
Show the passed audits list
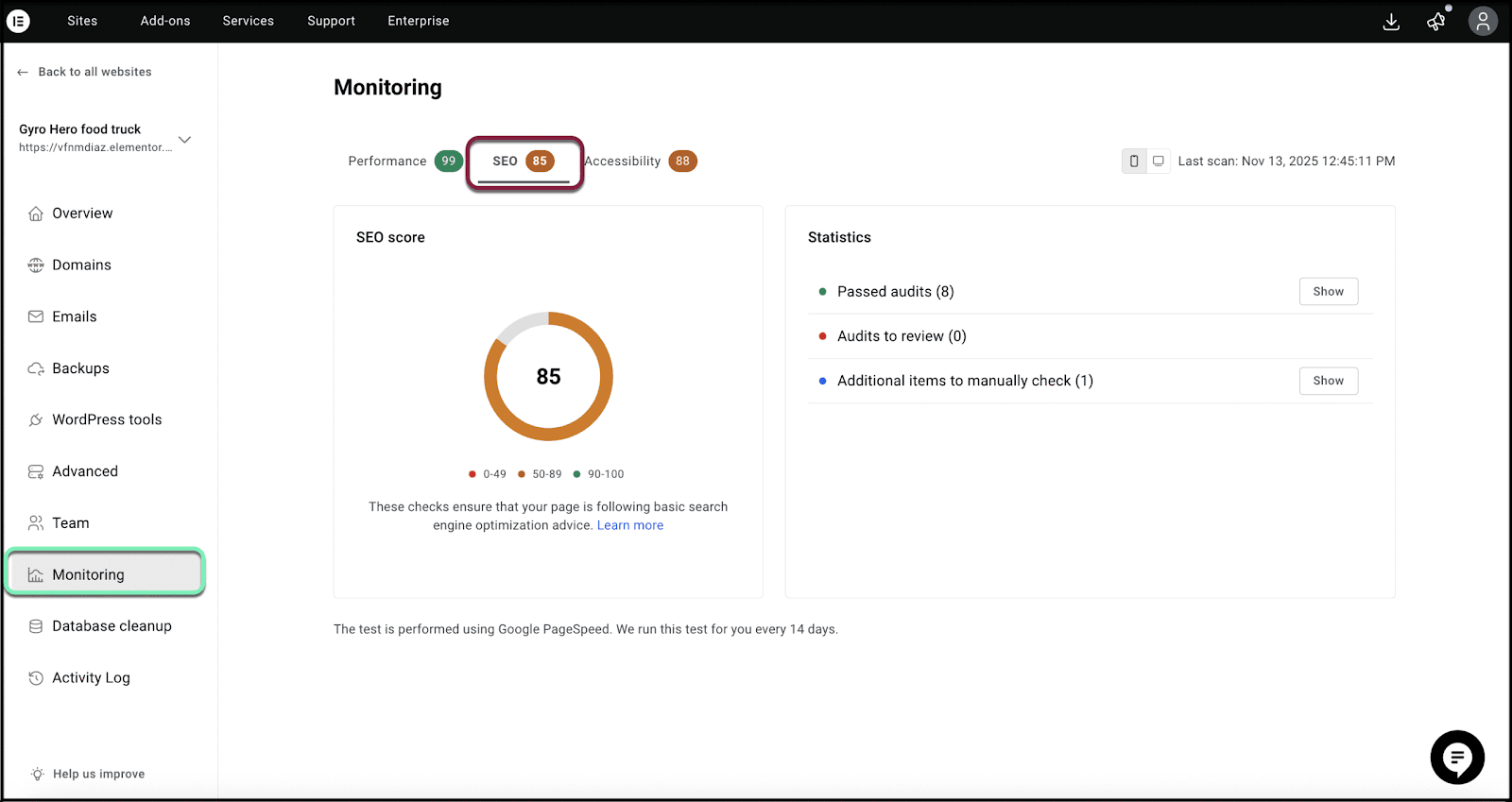[x=1328, y=291]
